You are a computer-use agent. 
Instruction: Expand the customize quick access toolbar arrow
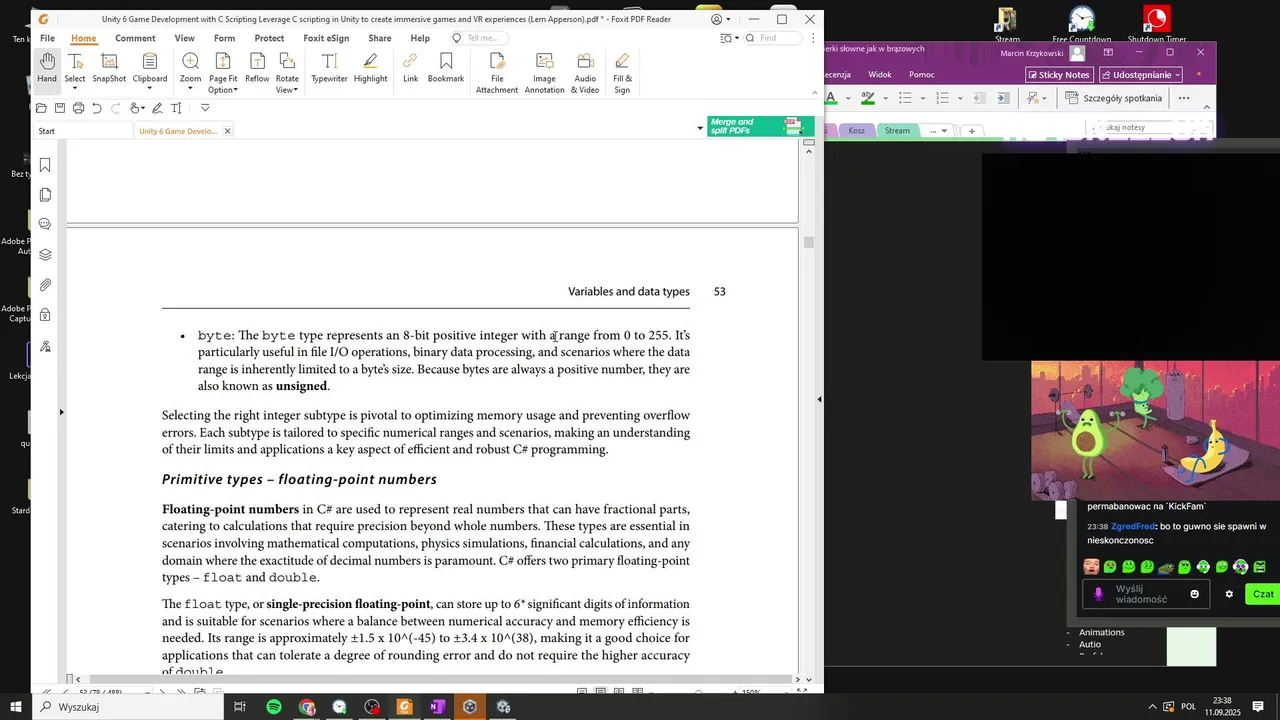click(x=205, y=108)
